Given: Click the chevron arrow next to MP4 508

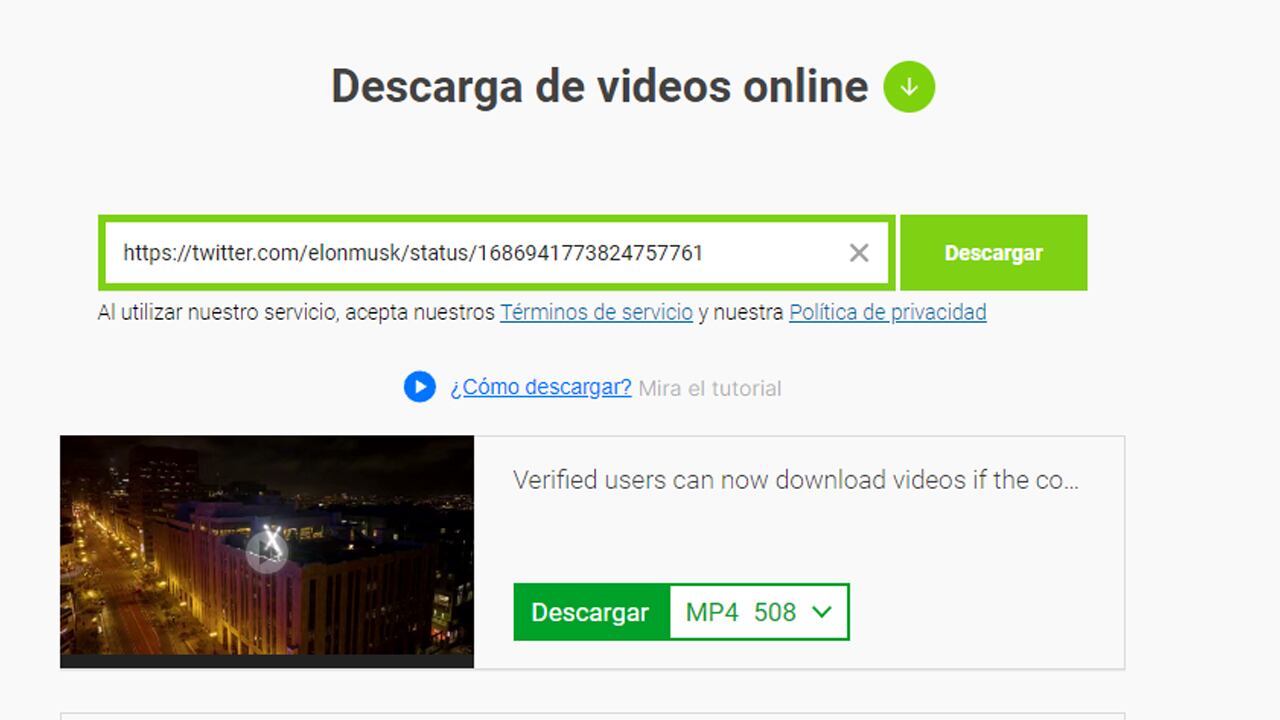Looking at the screenshot, I should click(x=823, y=611).
